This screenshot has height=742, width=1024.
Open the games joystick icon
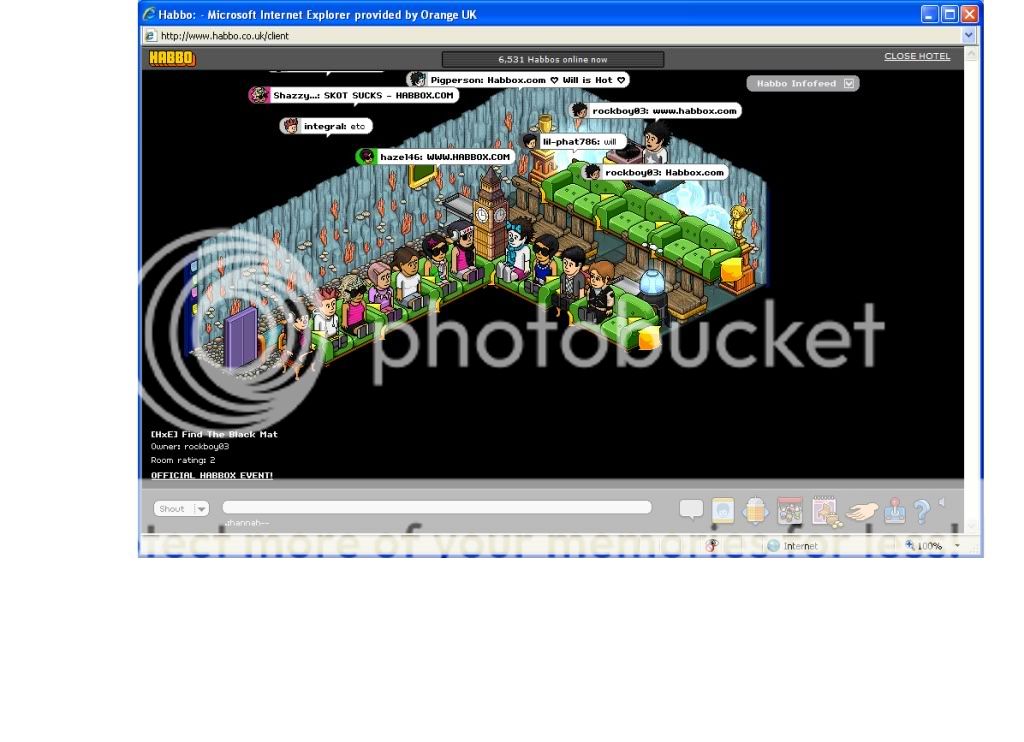click(x=895, y=511)
